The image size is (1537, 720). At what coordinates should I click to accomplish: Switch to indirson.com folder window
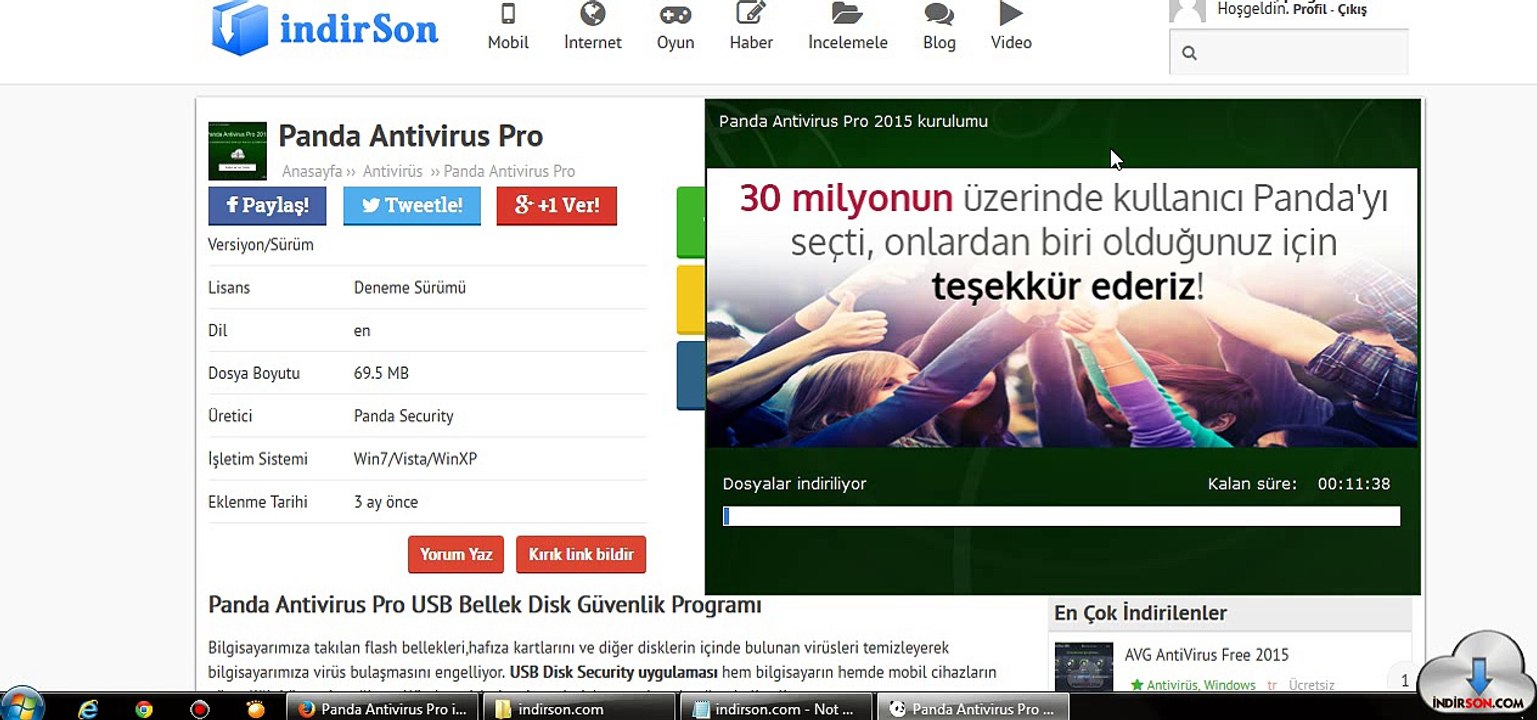pos(581,709)
